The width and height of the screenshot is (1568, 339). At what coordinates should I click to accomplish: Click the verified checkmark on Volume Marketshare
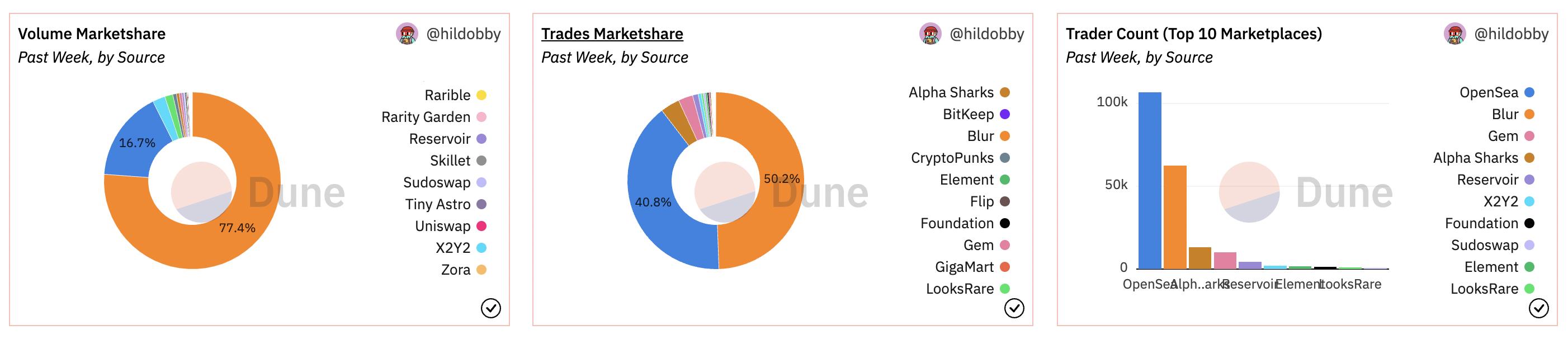click(x=490, y=309)
